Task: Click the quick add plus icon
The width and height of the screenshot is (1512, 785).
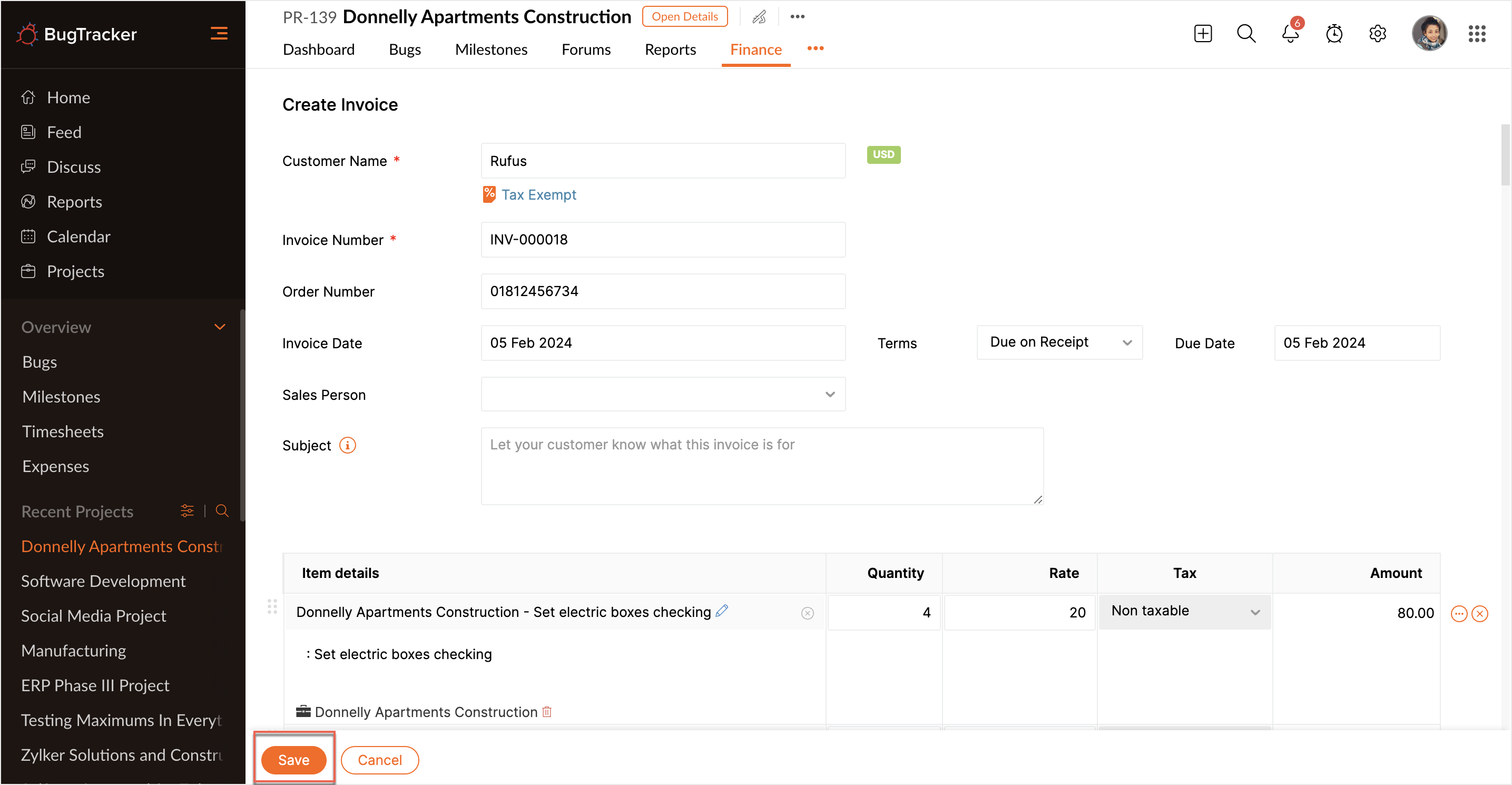Action: point(1203,34)
